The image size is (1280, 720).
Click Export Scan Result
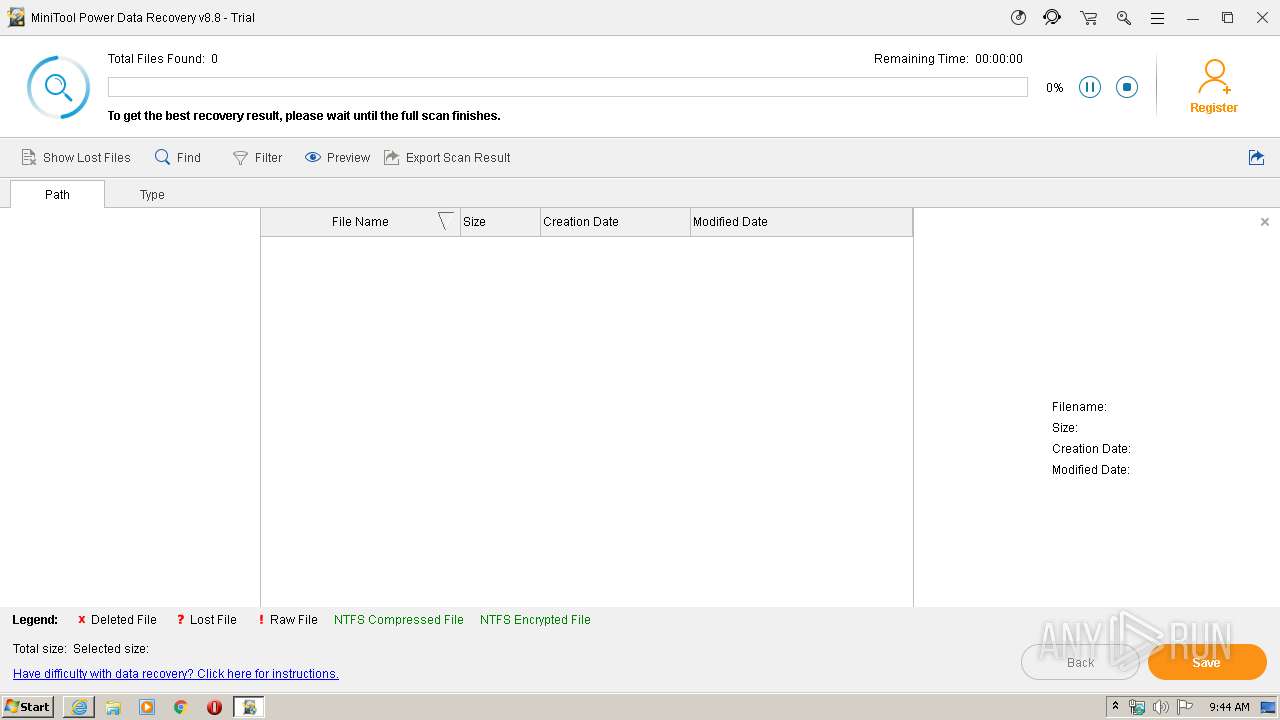pyautogui.click(x=447, y=157)
